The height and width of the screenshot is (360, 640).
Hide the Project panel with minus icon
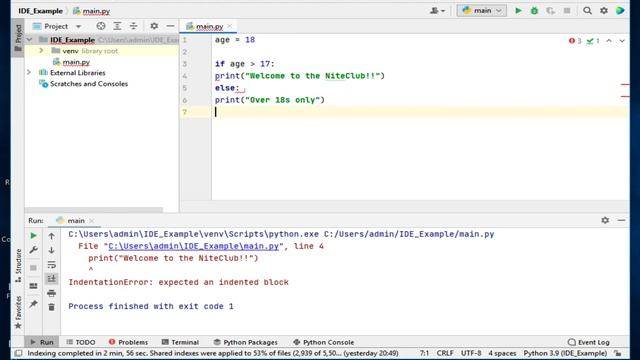click(x=170, y=26)
